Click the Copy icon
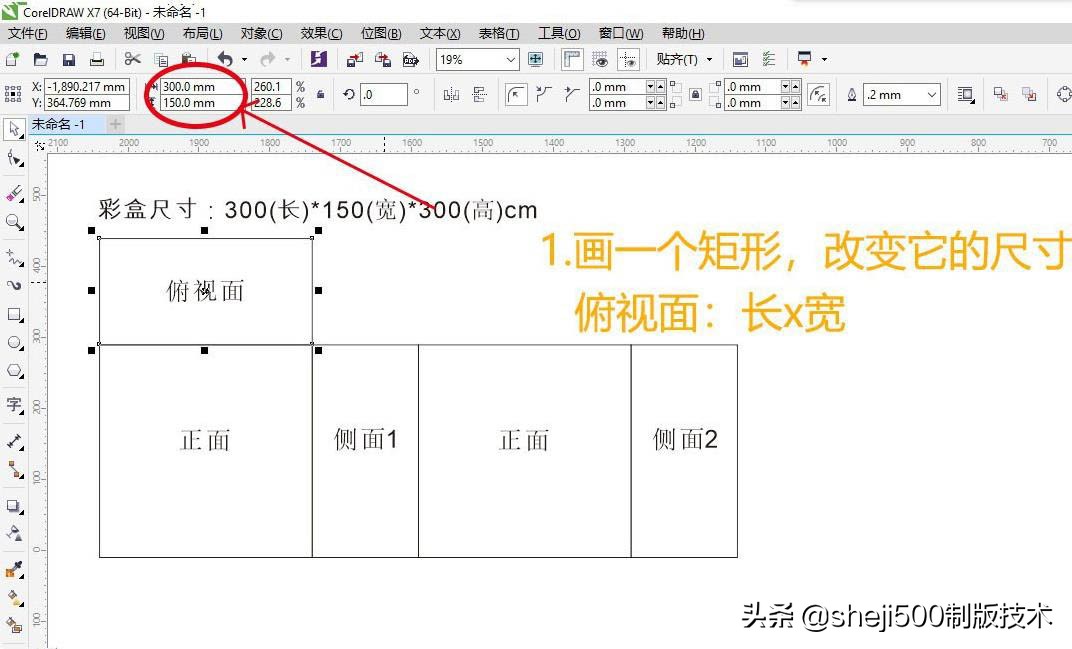The height and width of the screenshot is (649, 1072). pyautogui.click(x=161, y=59)
